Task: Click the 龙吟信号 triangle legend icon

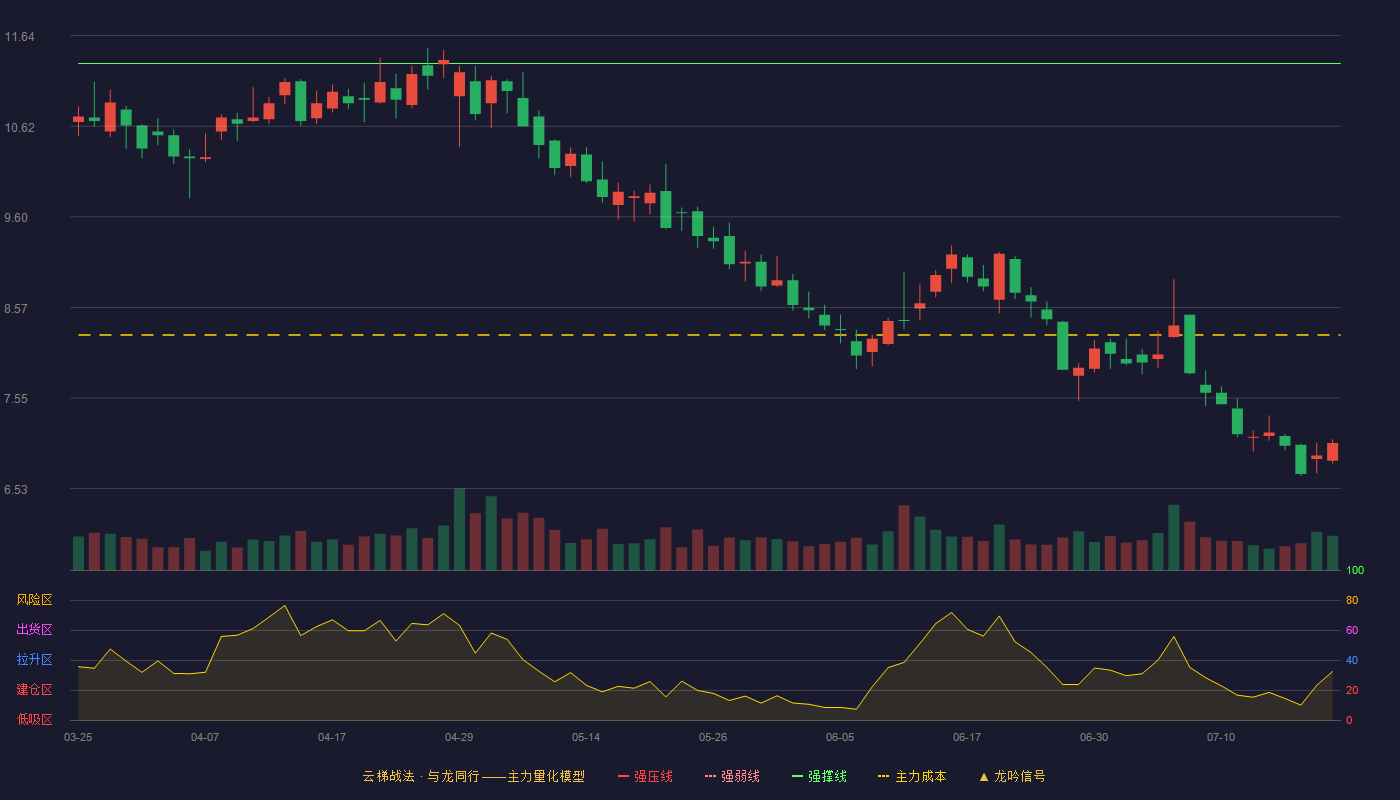Action: click(984, 776)
